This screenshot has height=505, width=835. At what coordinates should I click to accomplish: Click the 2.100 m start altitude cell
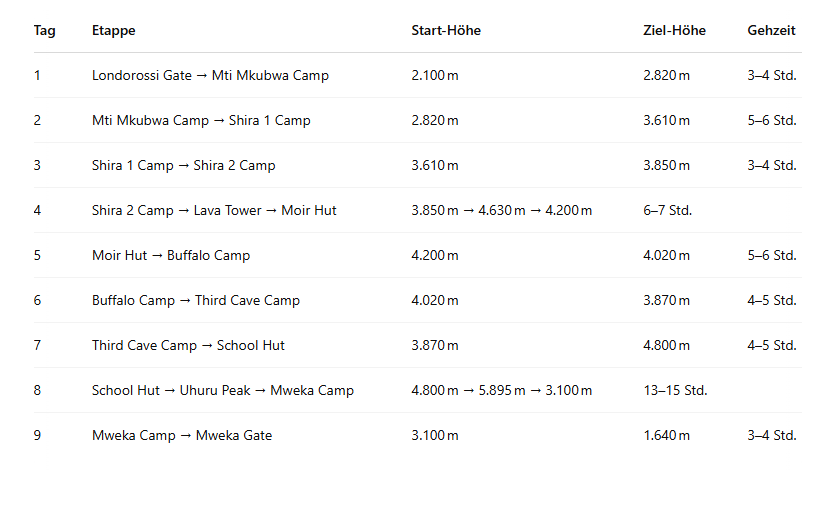(x=435, y=76)
